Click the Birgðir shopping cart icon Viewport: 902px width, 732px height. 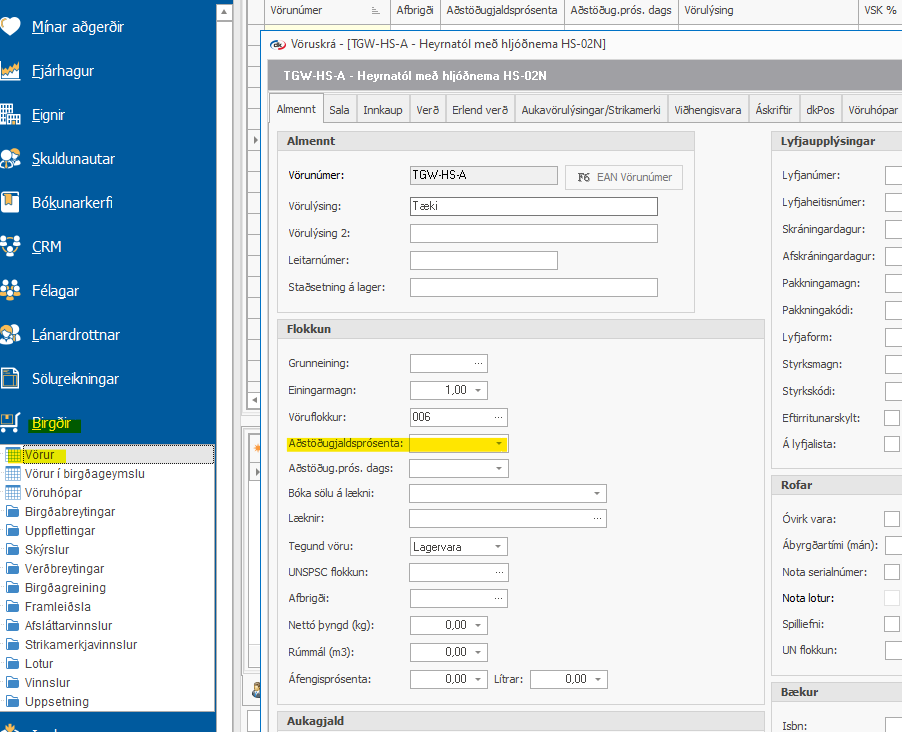click(x=11, y=423)
